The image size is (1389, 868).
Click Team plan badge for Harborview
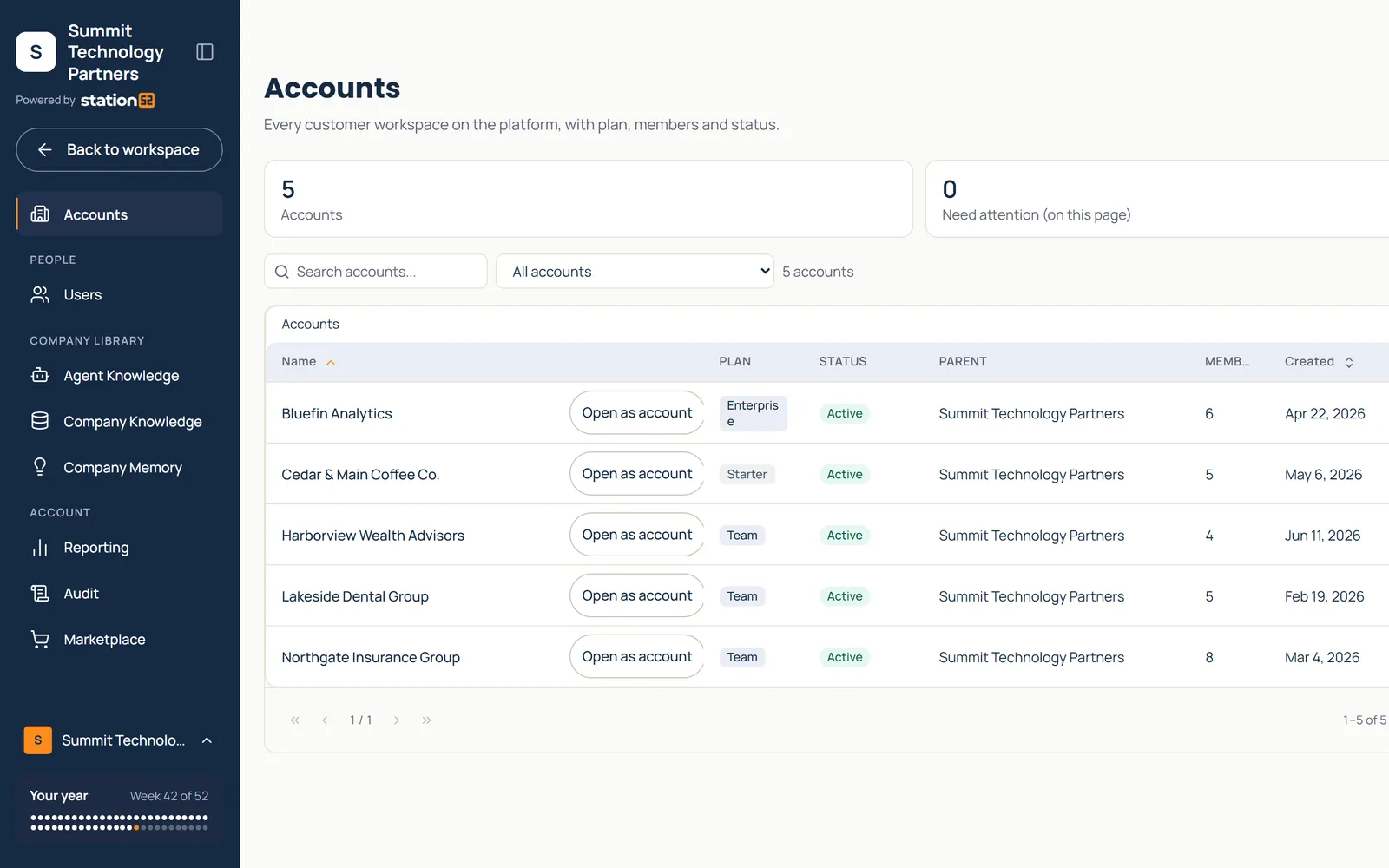pyautogui.click(x=742, y=536)
